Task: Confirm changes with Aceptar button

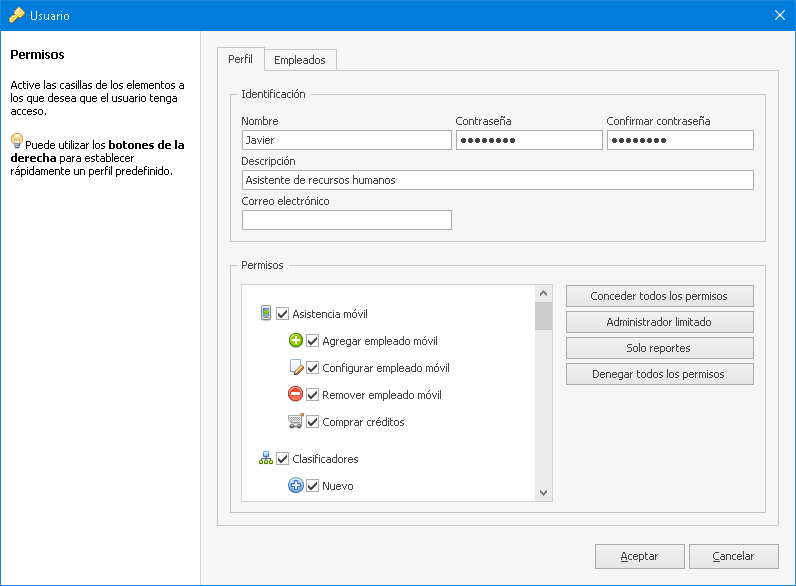Action: [639, 556]
